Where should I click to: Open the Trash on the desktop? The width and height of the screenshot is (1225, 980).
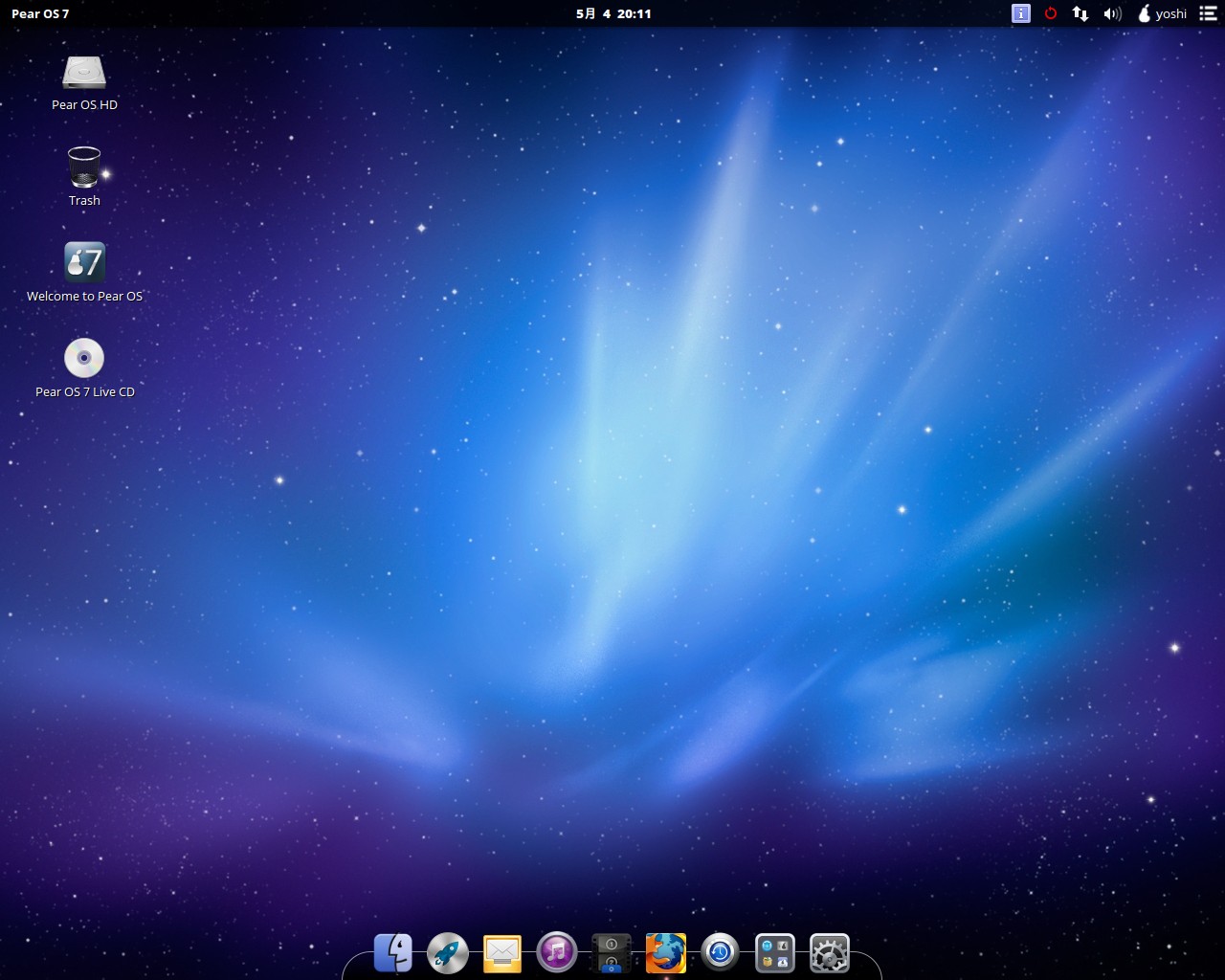click(x=83, y=167)
